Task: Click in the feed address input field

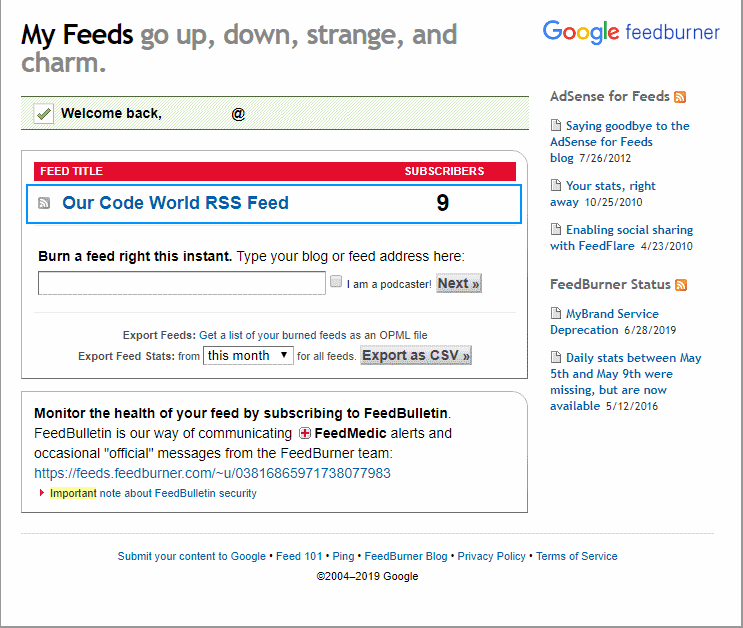Action: (x=182, y=284)
